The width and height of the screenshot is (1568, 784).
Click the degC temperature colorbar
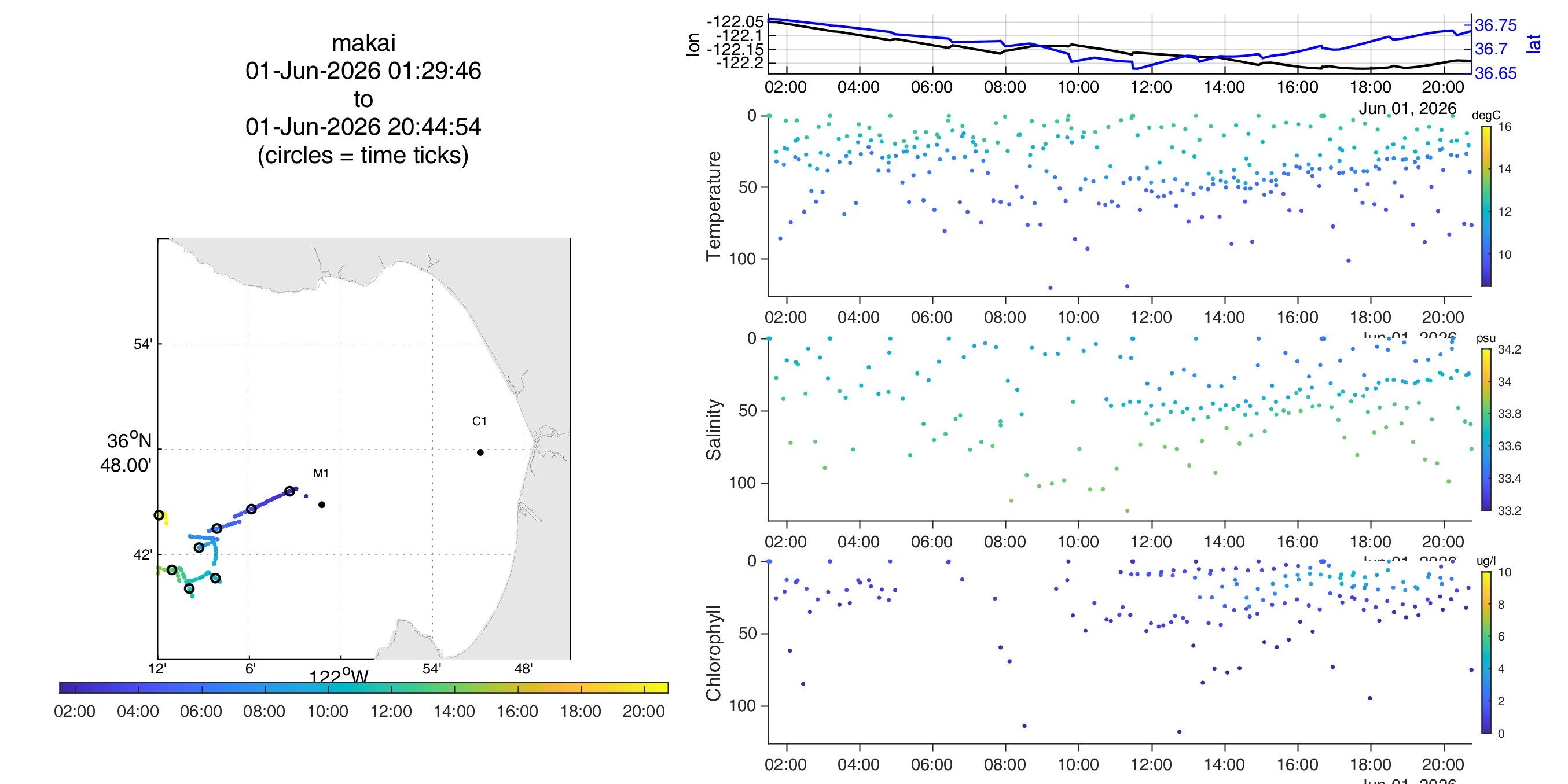[x=1486, y=206]
